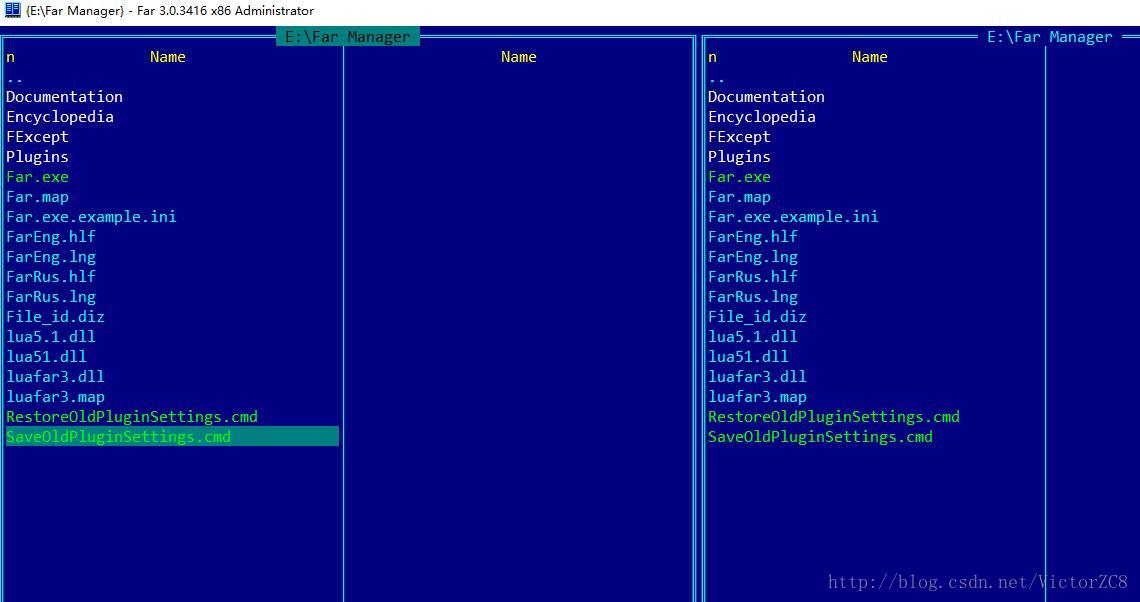
Task: Click left panel path title E:\Far Manager
Action: [348, 36]
